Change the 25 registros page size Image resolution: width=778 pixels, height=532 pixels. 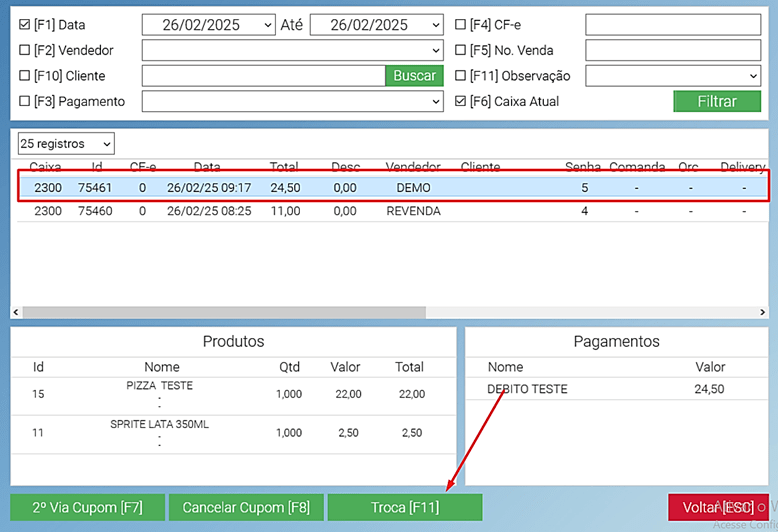point(66,144)
